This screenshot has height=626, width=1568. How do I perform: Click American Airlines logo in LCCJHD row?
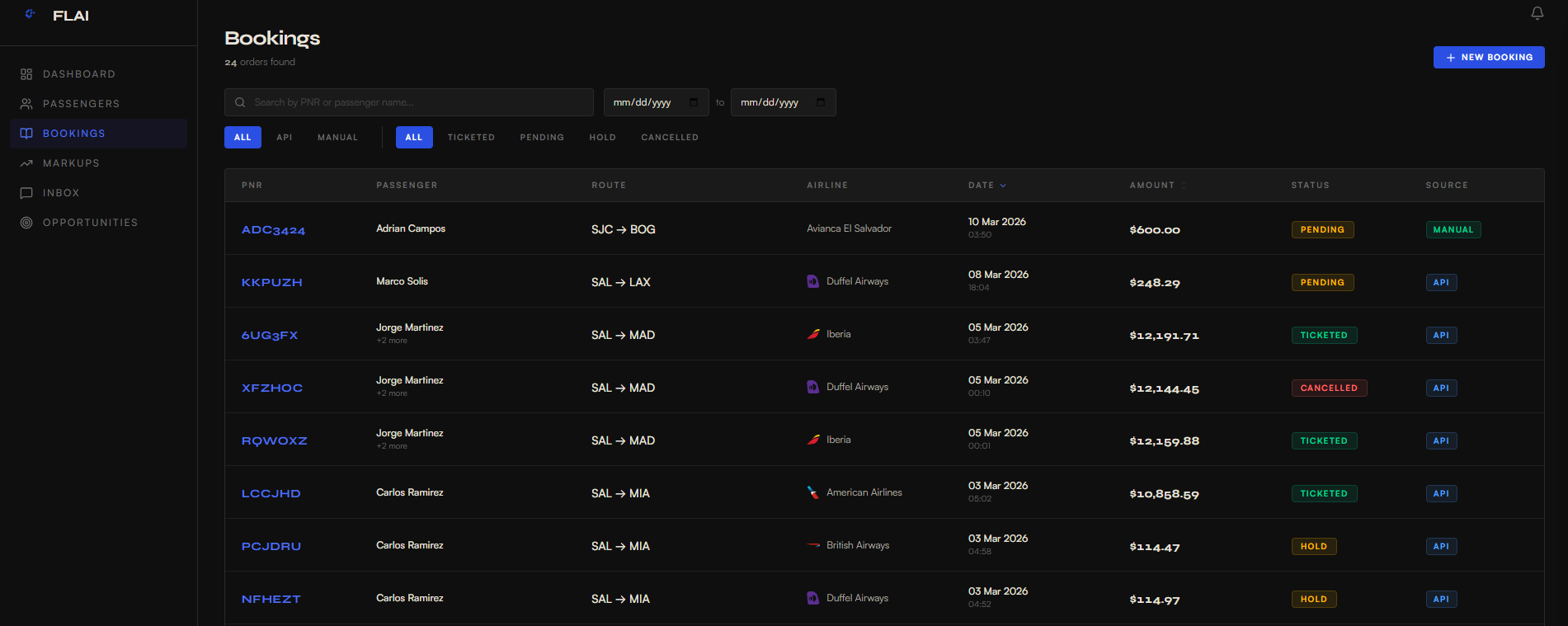(x=812, y=492)
